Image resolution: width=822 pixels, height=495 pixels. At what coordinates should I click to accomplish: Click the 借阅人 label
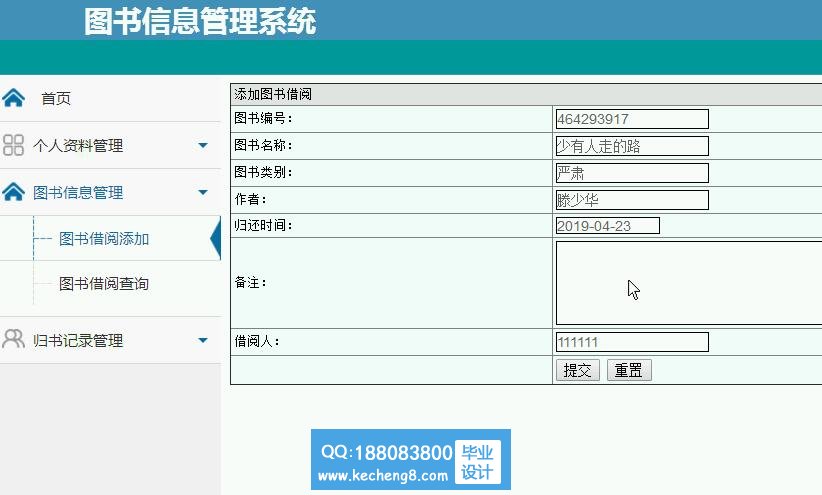pos(257,341)
